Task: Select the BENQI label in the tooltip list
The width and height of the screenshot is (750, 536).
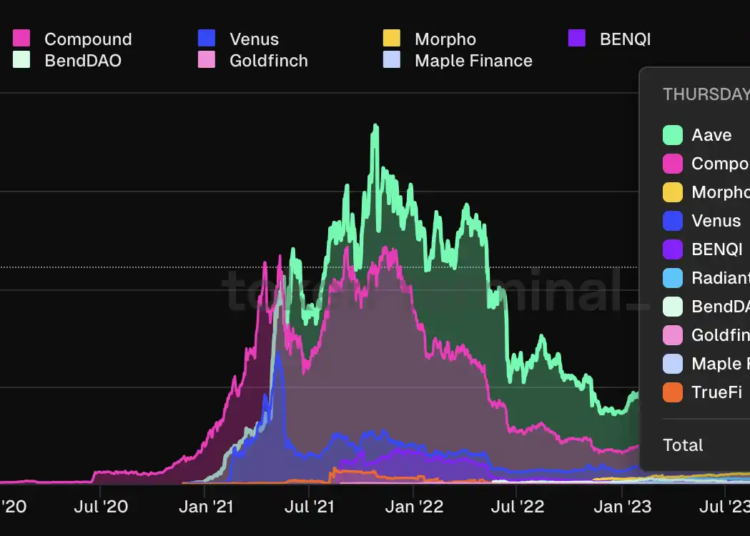Action: pos(717,249)
